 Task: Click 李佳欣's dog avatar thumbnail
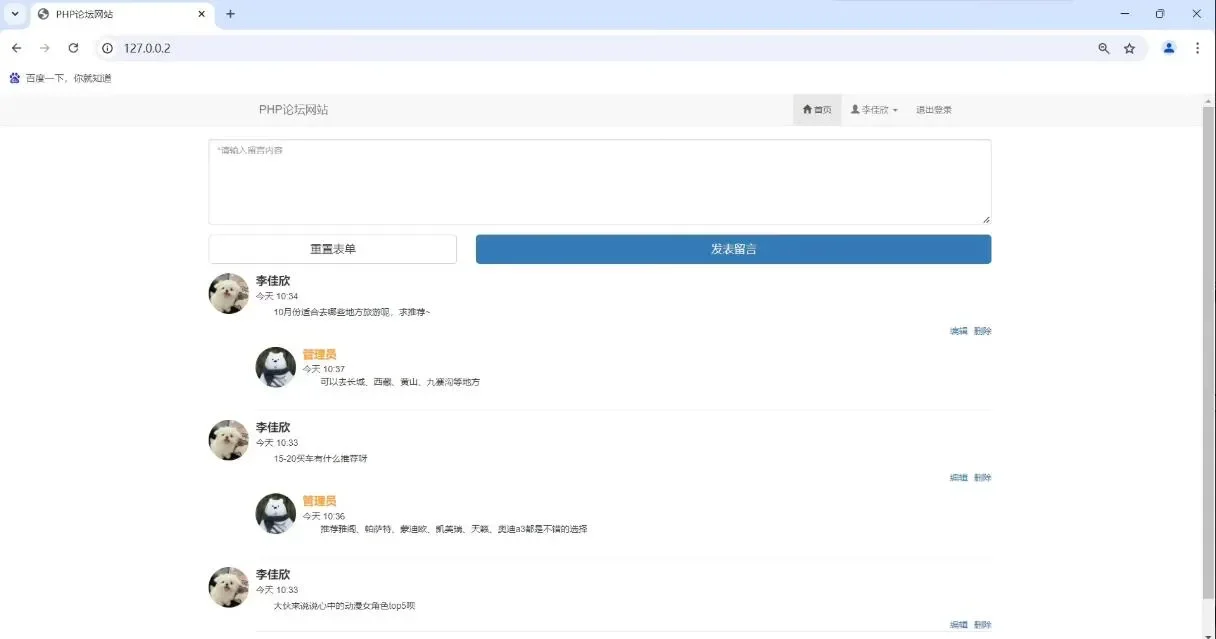[x=228, y=293]
